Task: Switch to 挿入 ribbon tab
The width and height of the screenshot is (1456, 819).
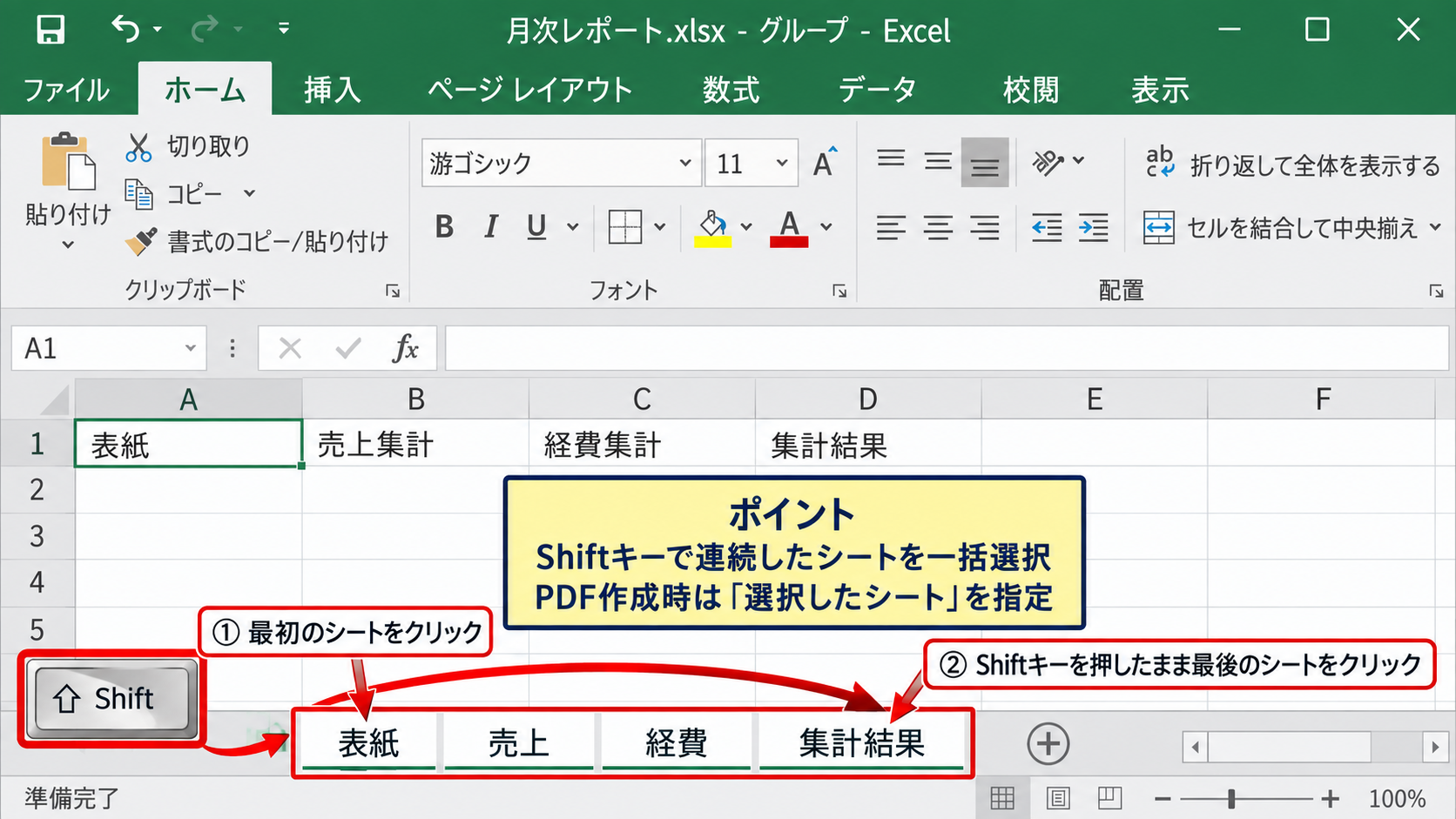Action: [332, 90]
